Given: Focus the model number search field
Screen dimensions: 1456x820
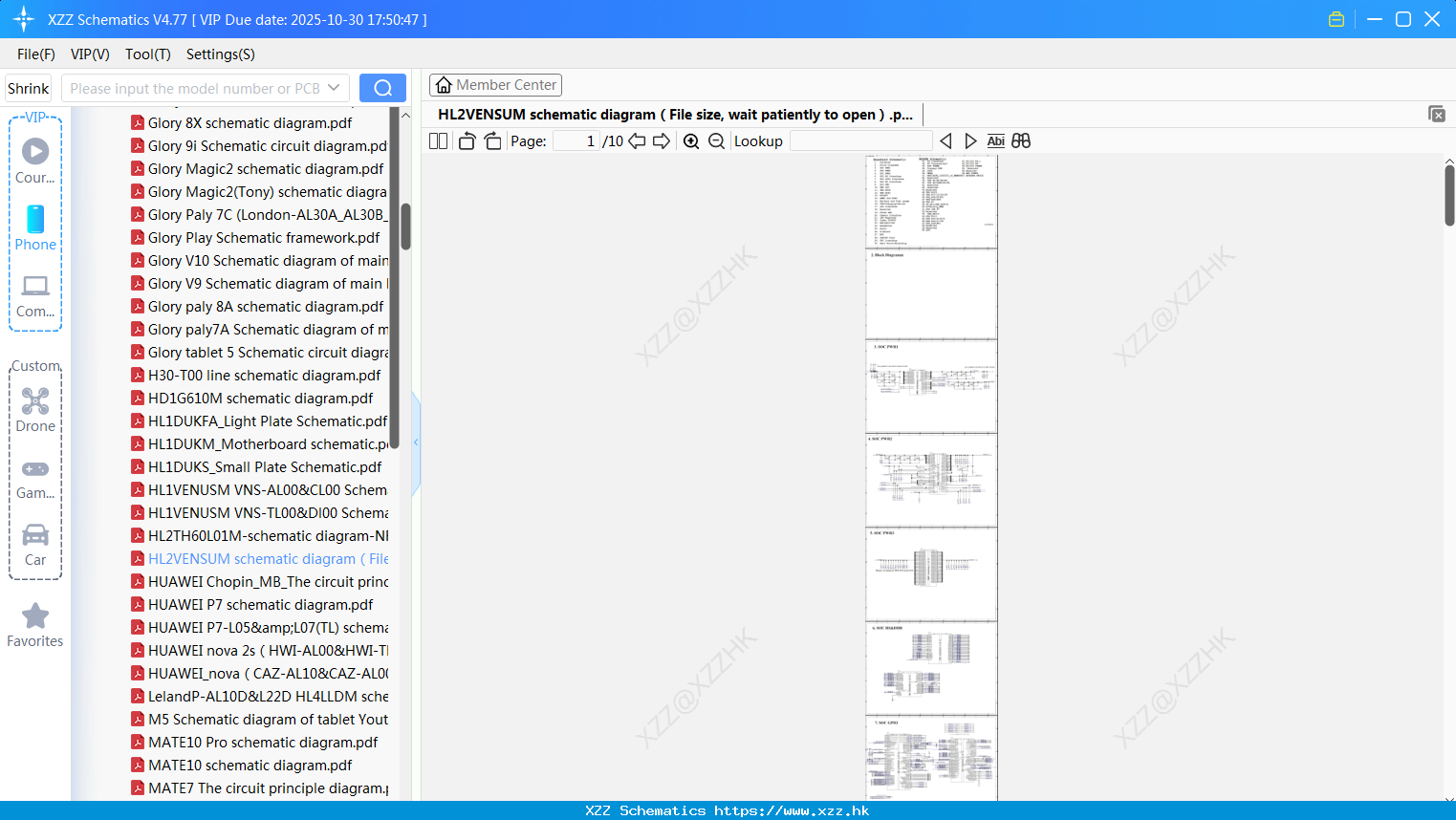Looking at the screenshot, I should point(194,88).
